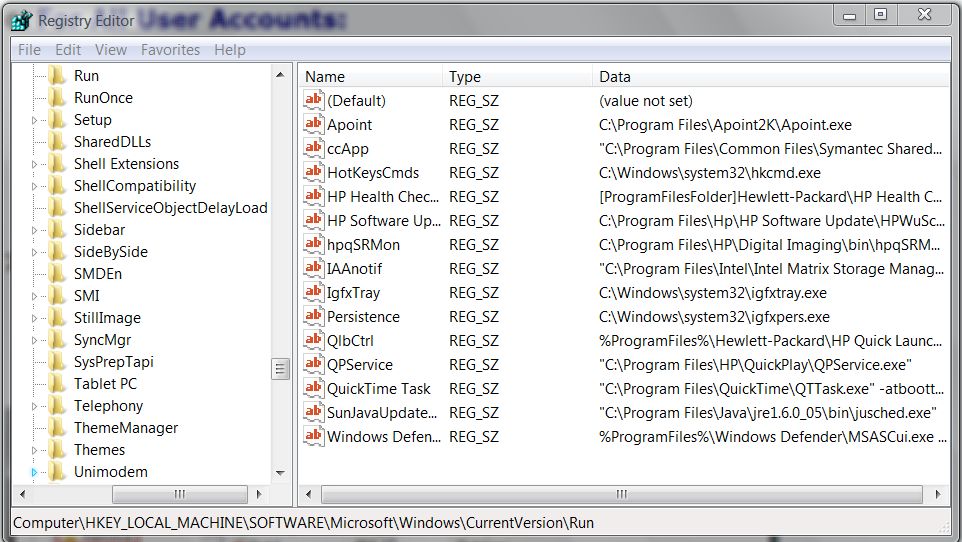Viewport: 962px width, 542px height.
Task: Select the Tablet PC tree label
Action: [105, 384]
